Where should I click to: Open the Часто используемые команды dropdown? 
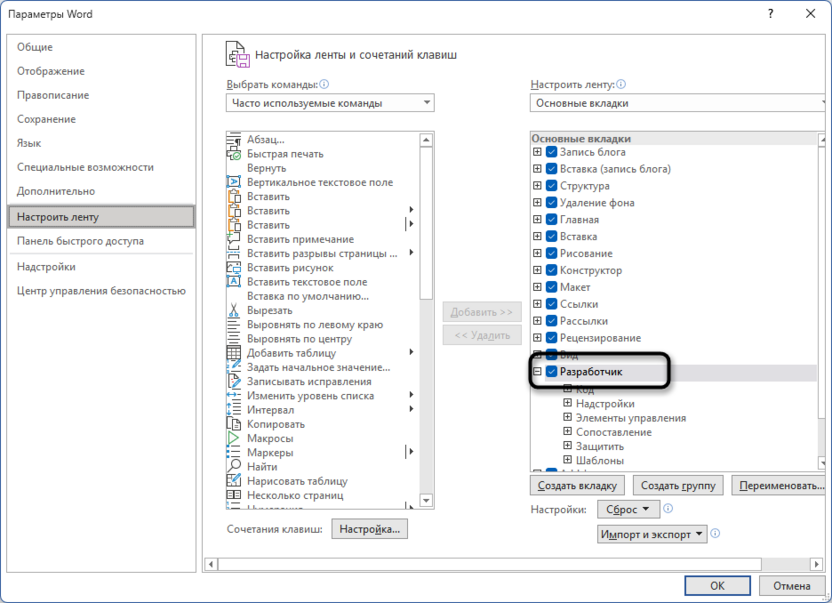tap(429, 102)
